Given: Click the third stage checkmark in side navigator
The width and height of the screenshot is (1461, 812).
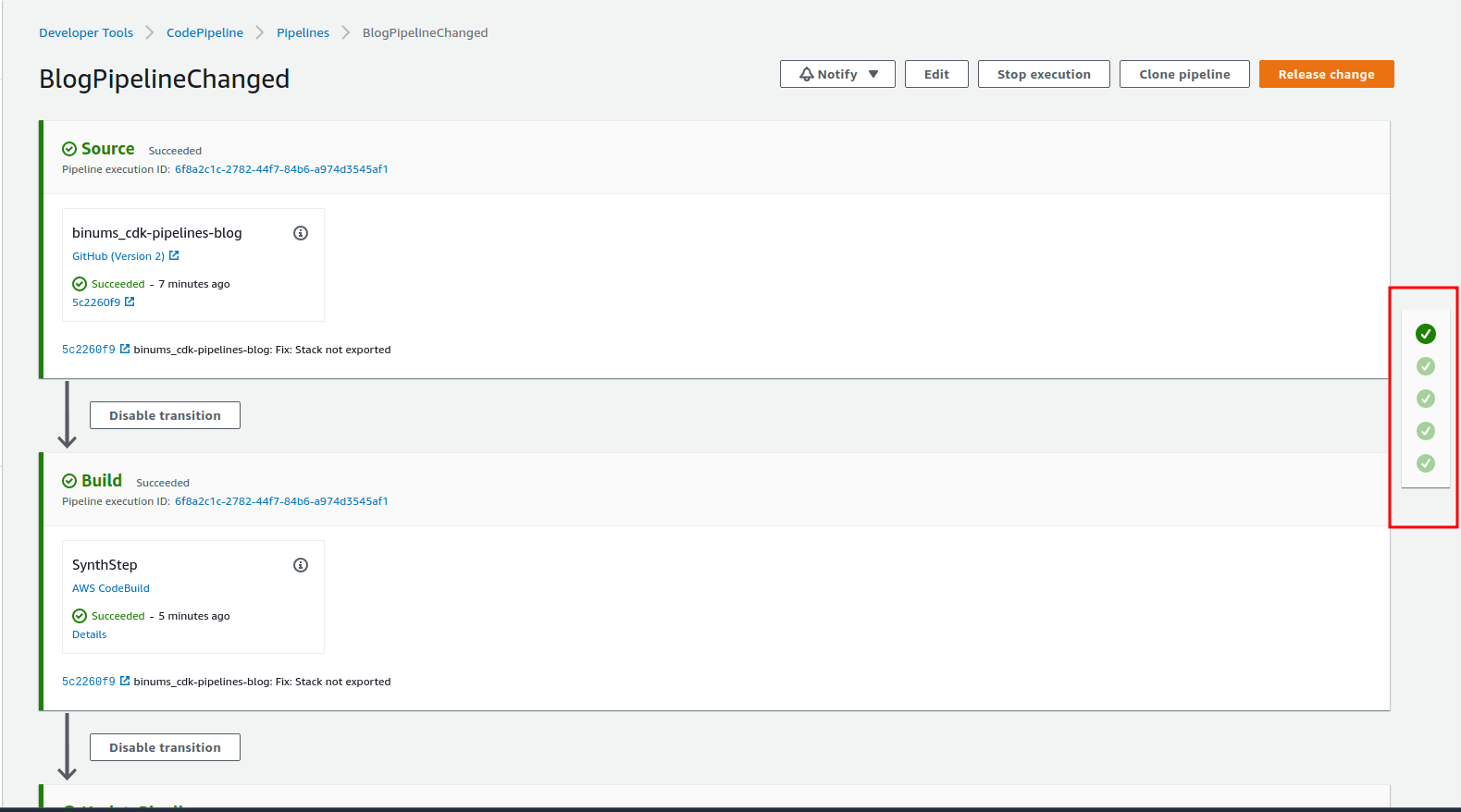Looking at the screenshot, I should coord(1426,399).
